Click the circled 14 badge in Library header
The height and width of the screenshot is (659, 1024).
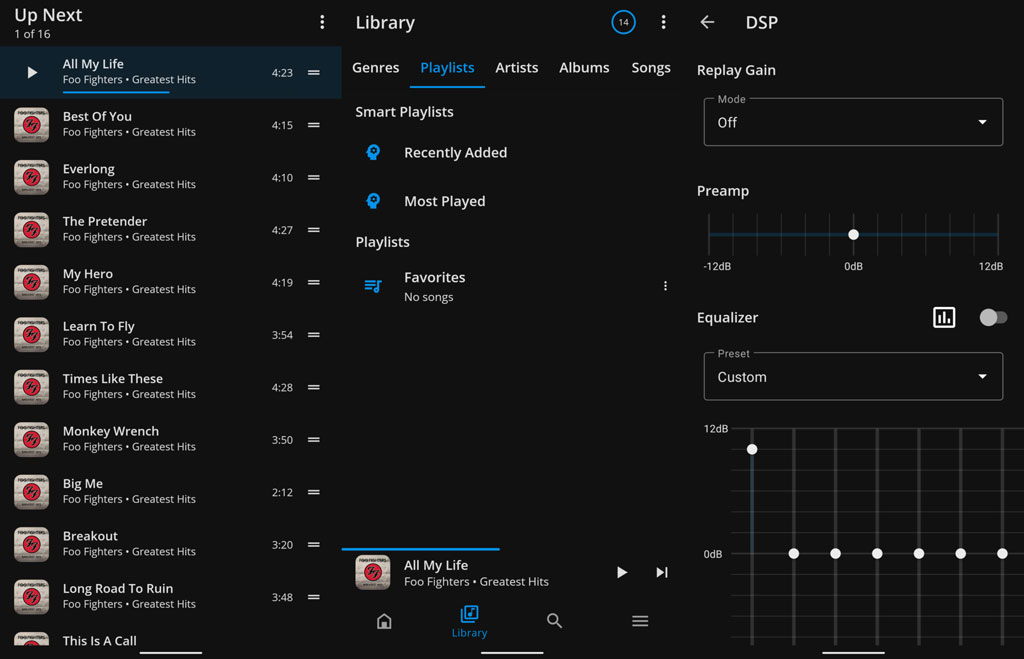coord(623,22)
